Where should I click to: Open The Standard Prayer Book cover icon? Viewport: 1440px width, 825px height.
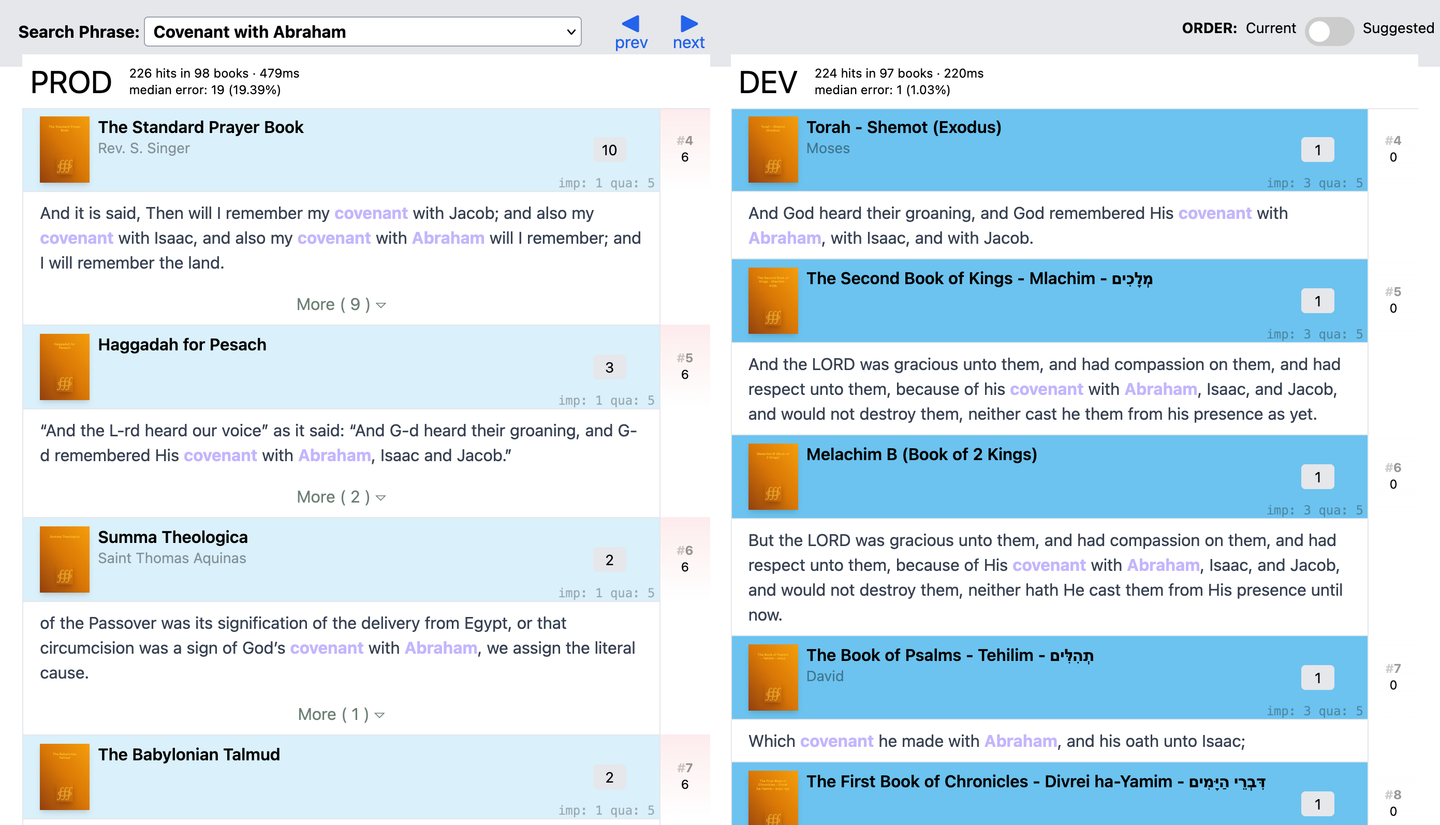point(65,150)
